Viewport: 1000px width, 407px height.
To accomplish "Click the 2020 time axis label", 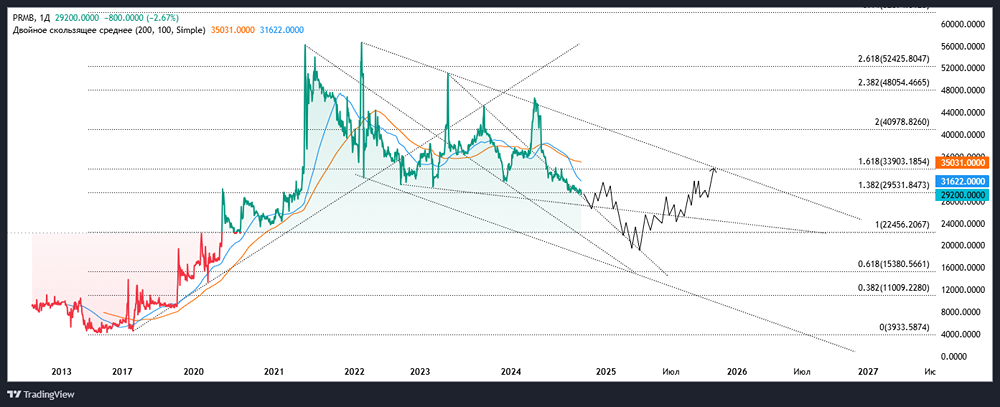I will (194, 371).
